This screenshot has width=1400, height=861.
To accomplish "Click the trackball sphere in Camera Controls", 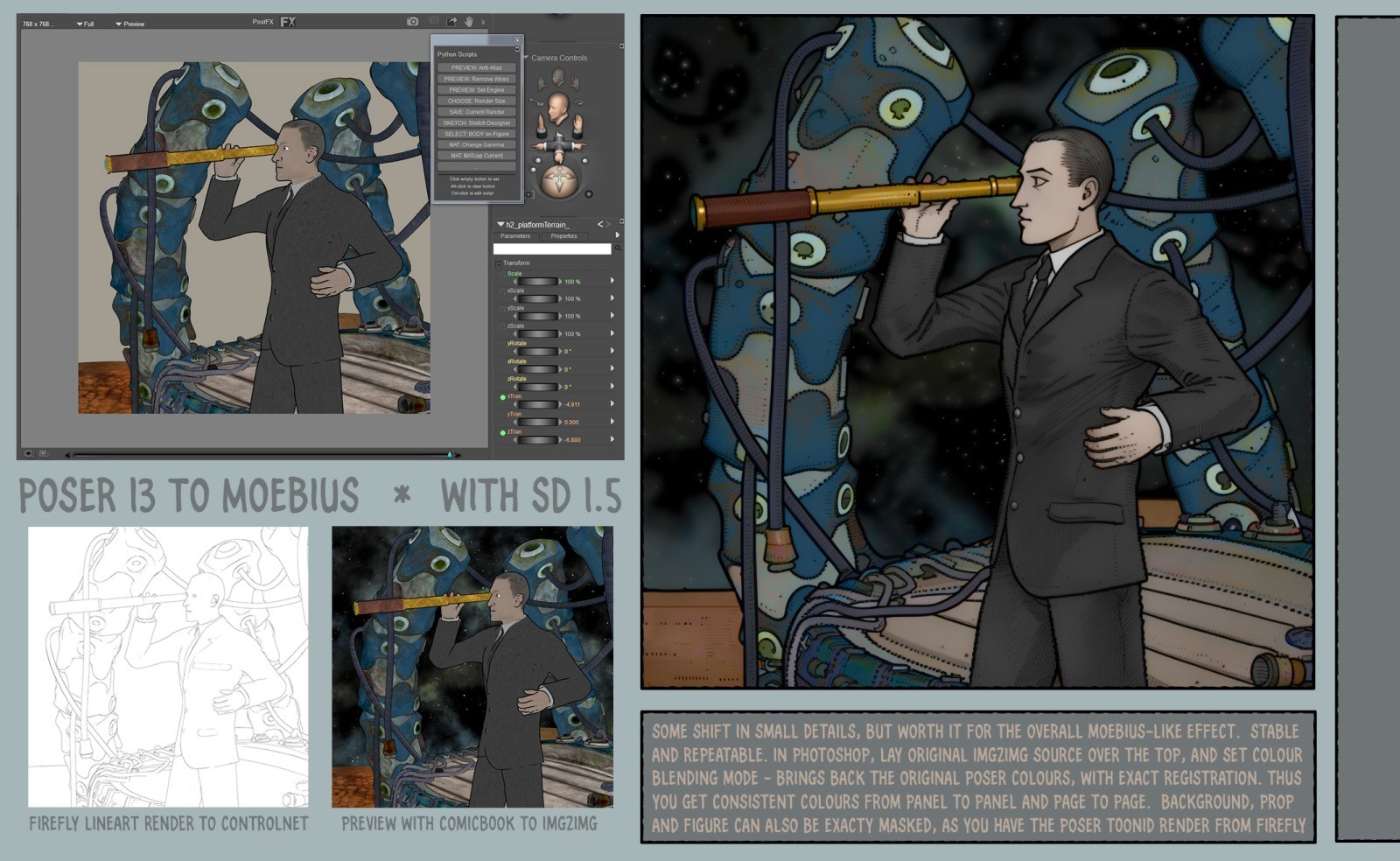I will pos(559,182).
